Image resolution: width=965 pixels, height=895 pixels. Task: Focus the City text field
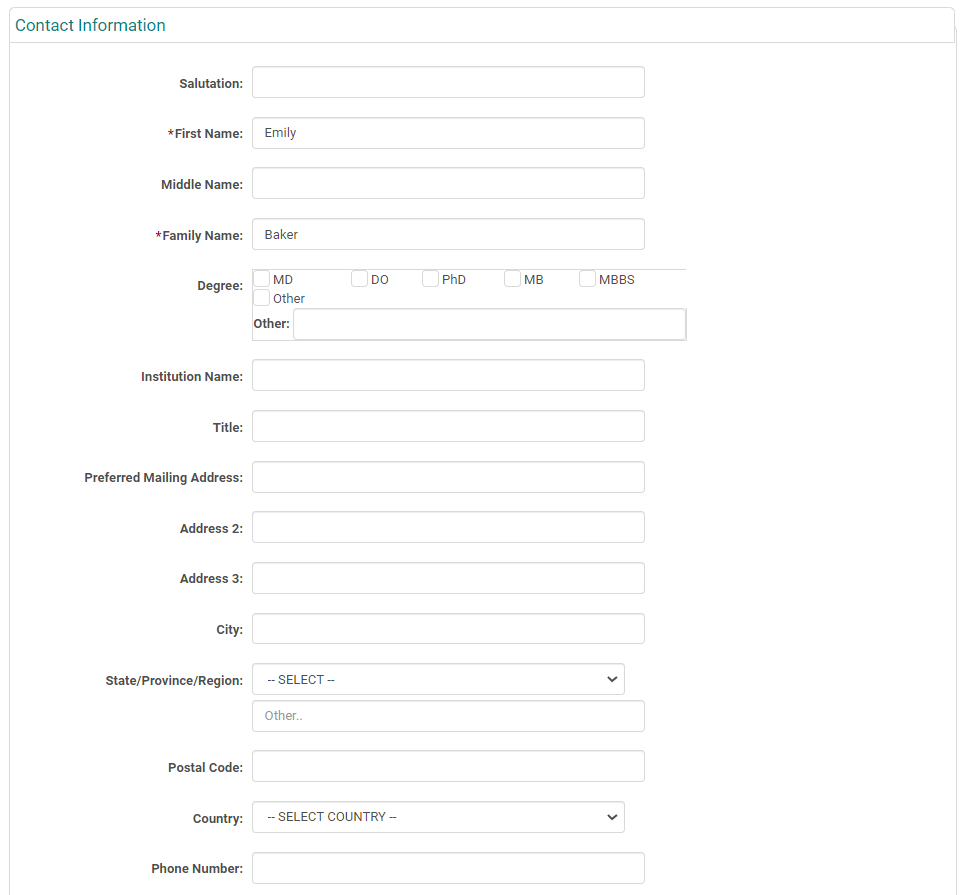tap(448, 629)
